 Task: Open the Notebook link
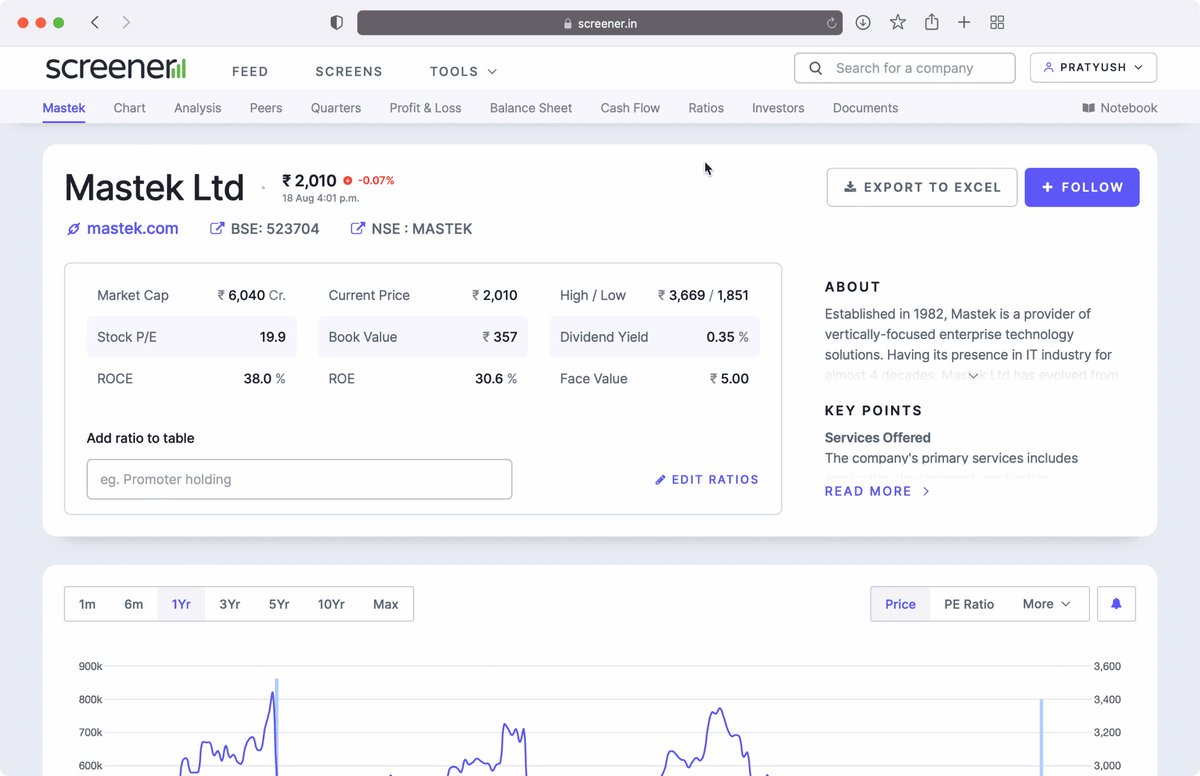point(1120,108)
